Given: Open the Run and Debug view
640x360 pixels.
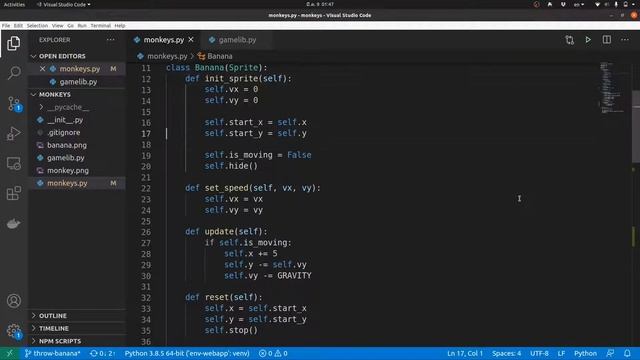Looking at the screenshot, I should pos(13,133).
